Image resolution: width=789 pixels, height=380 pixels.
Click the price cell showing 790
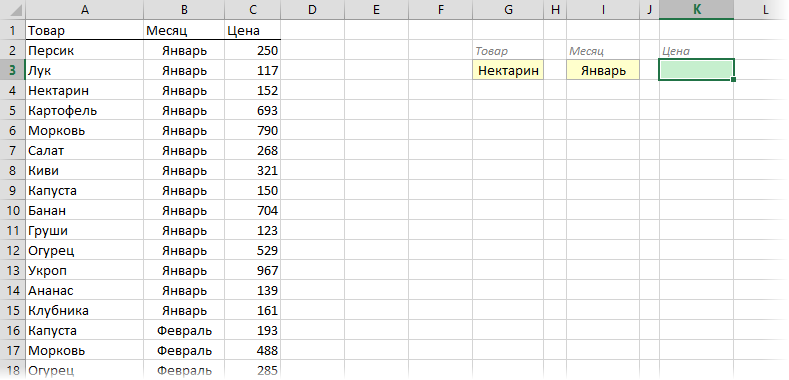click(x=253, y=130)
